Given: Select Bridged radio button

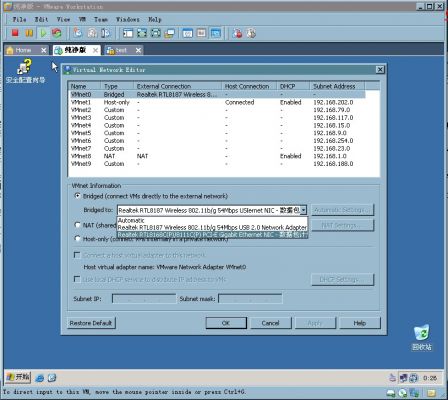Looking at the screenshot, I should (77, 196).
